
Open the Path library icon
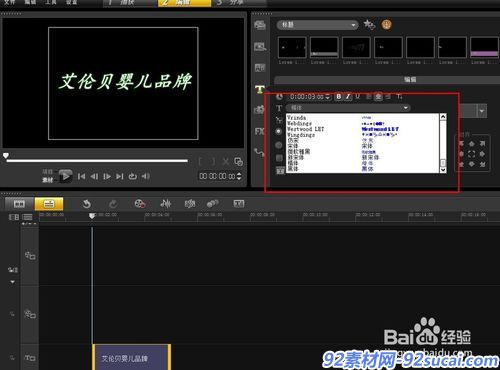pos(259,153)
